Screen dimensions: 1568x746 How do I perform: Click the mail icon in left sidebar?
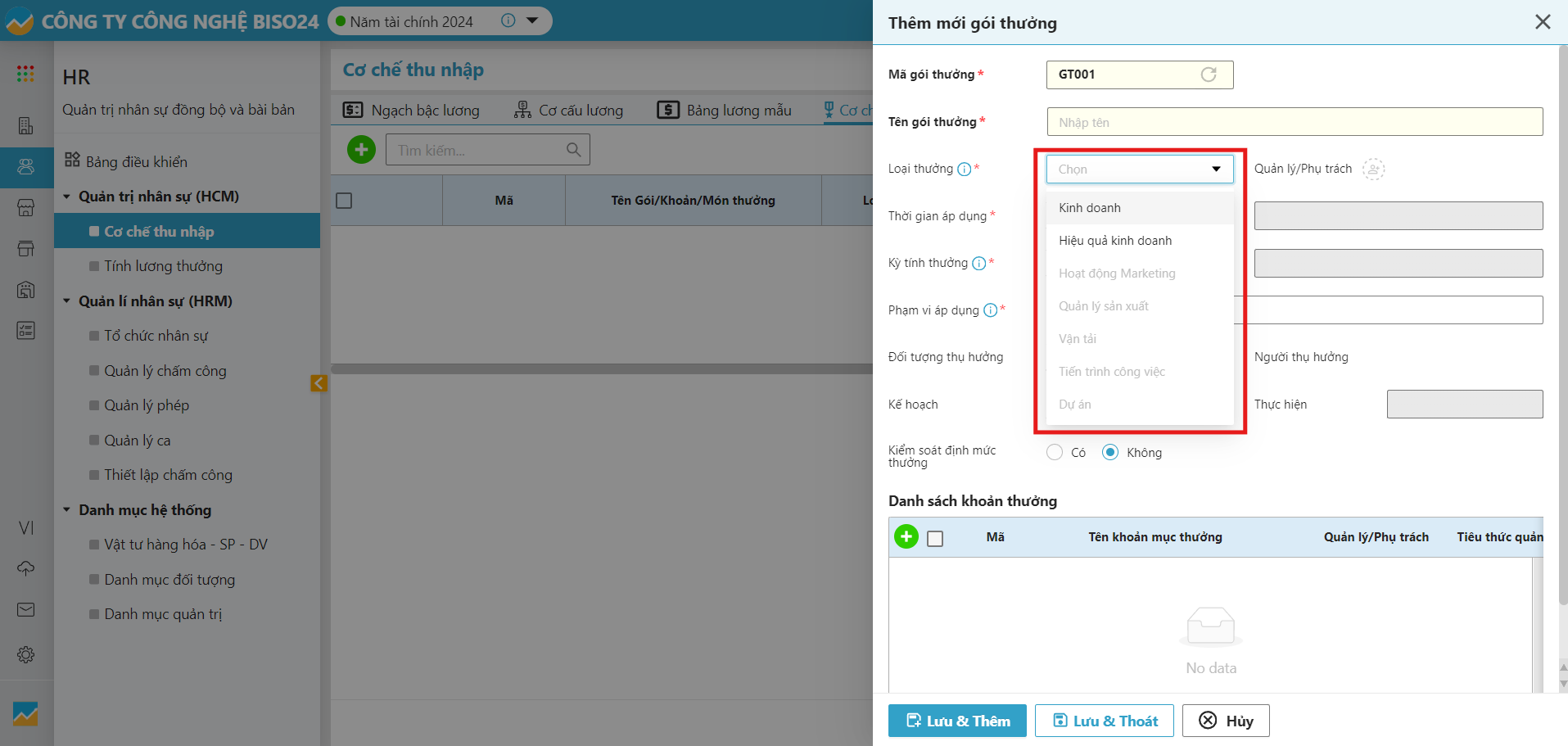25,610
